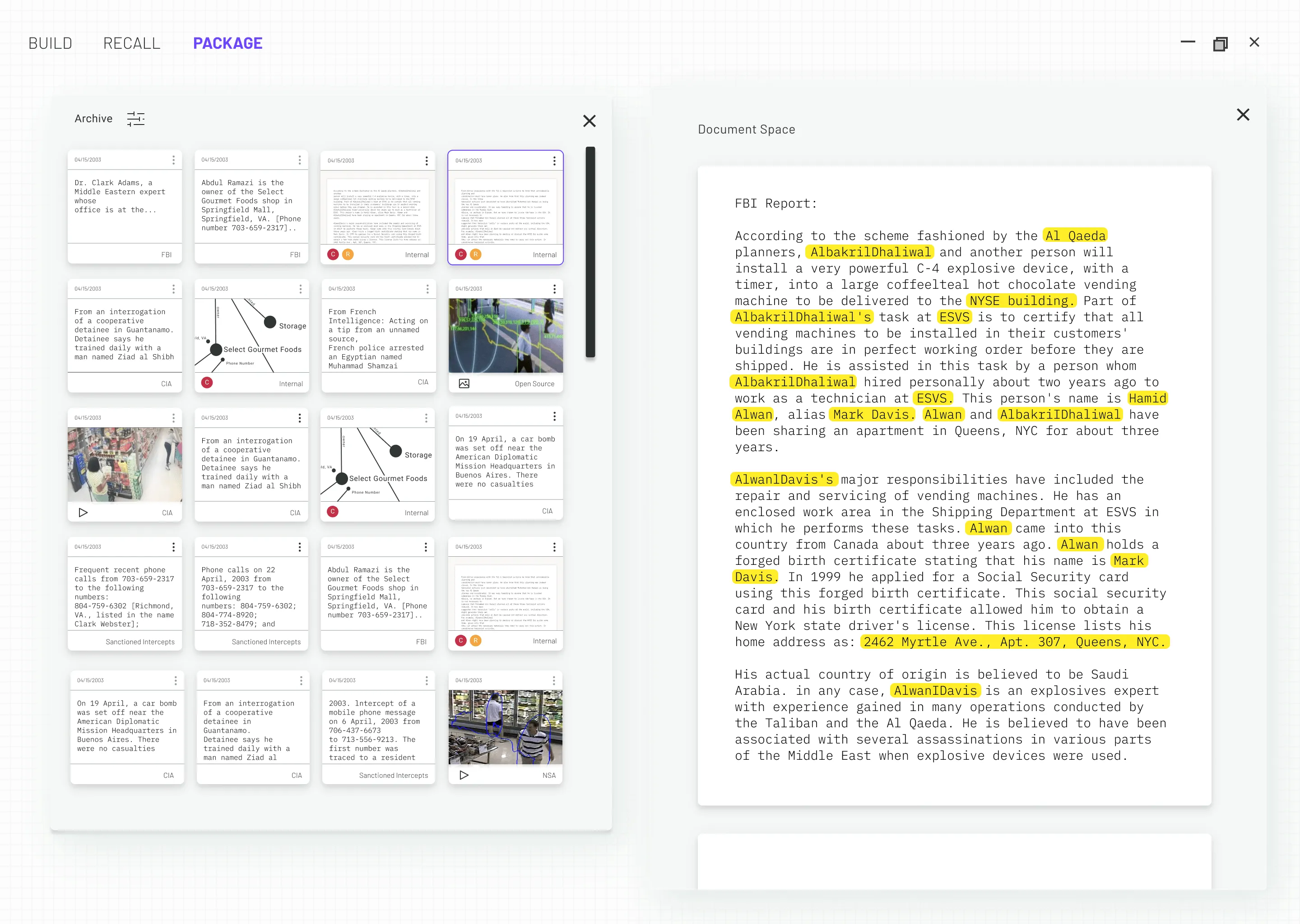Switch to the BUILD tab

50,43
